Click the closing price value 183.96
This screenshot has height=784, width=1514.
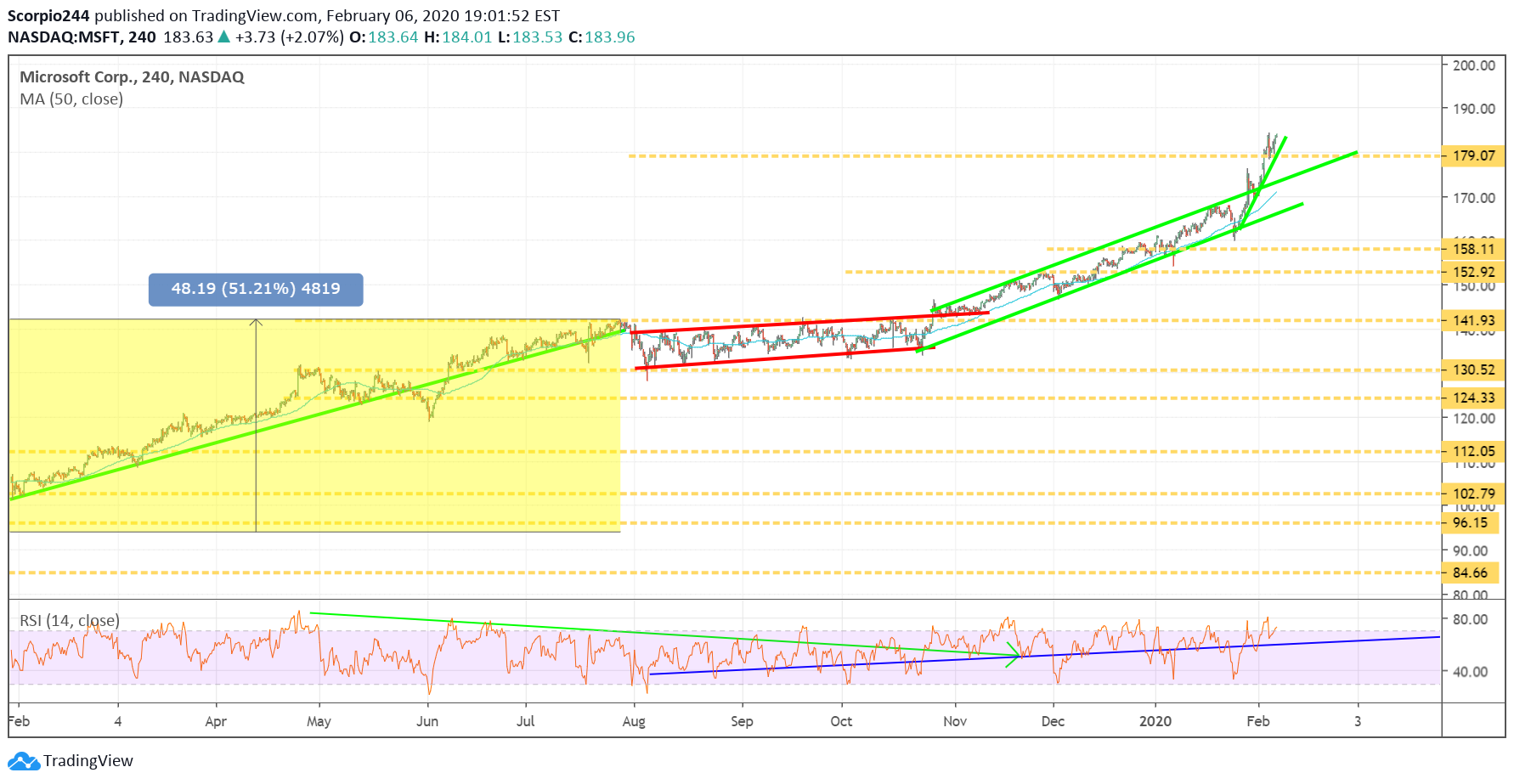click(x=610, y=37)
